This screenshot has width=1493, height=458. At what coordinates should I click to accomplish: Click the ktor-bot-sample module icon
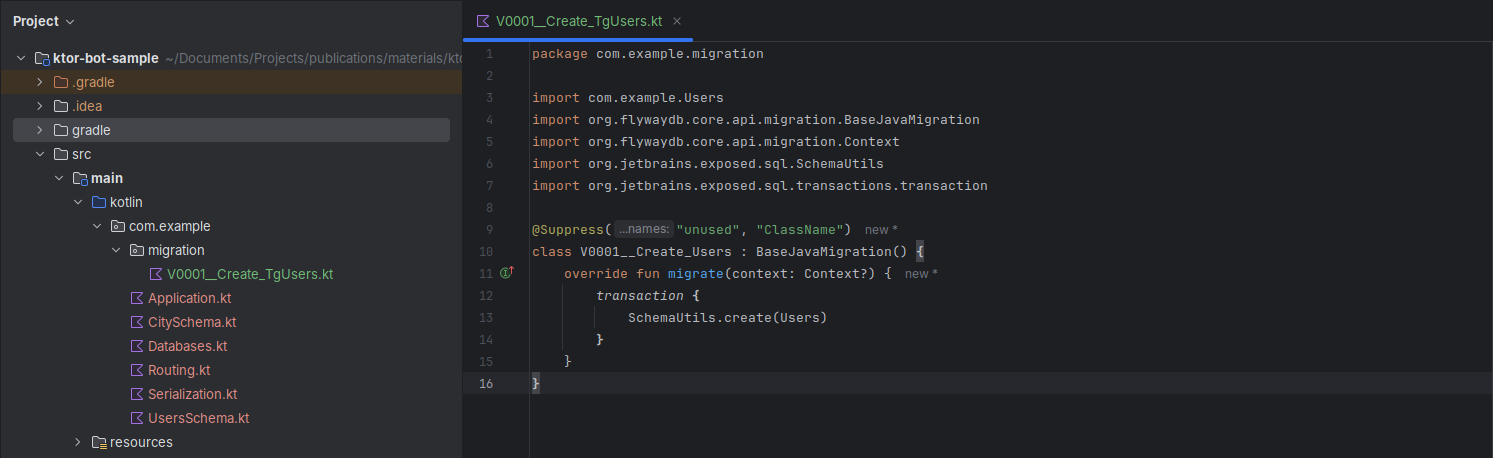(42, 58)
